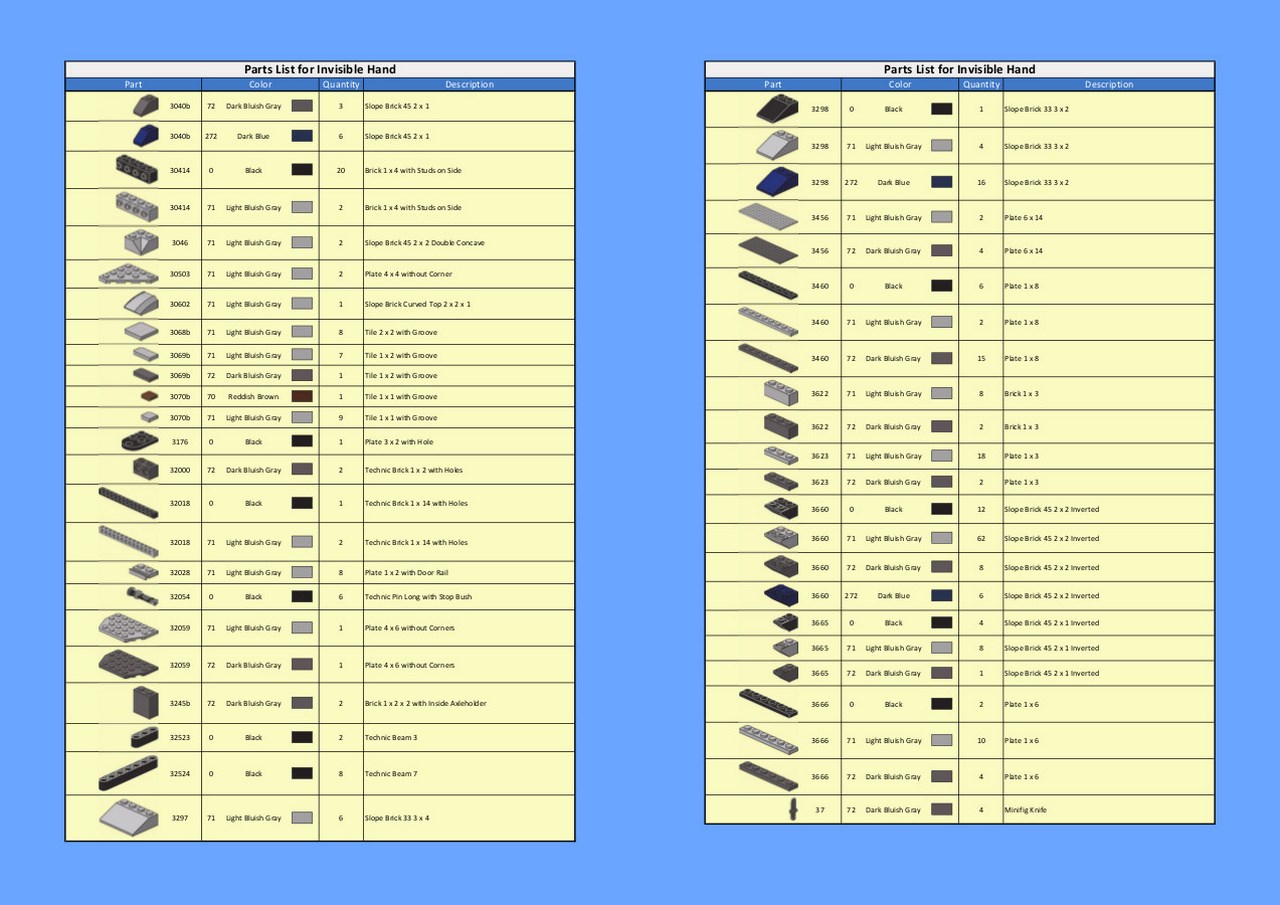Click the 'Technic Brick 1 x 2 with Holes' text

click(413, 470)
